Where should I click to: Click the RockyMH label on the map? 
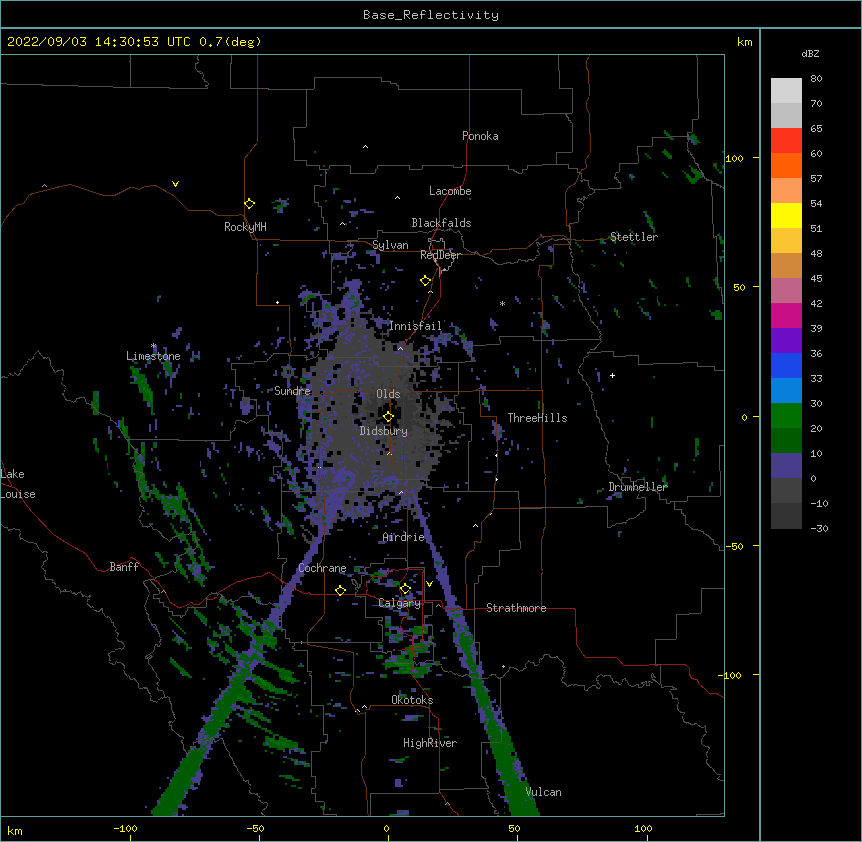[245, 227]
